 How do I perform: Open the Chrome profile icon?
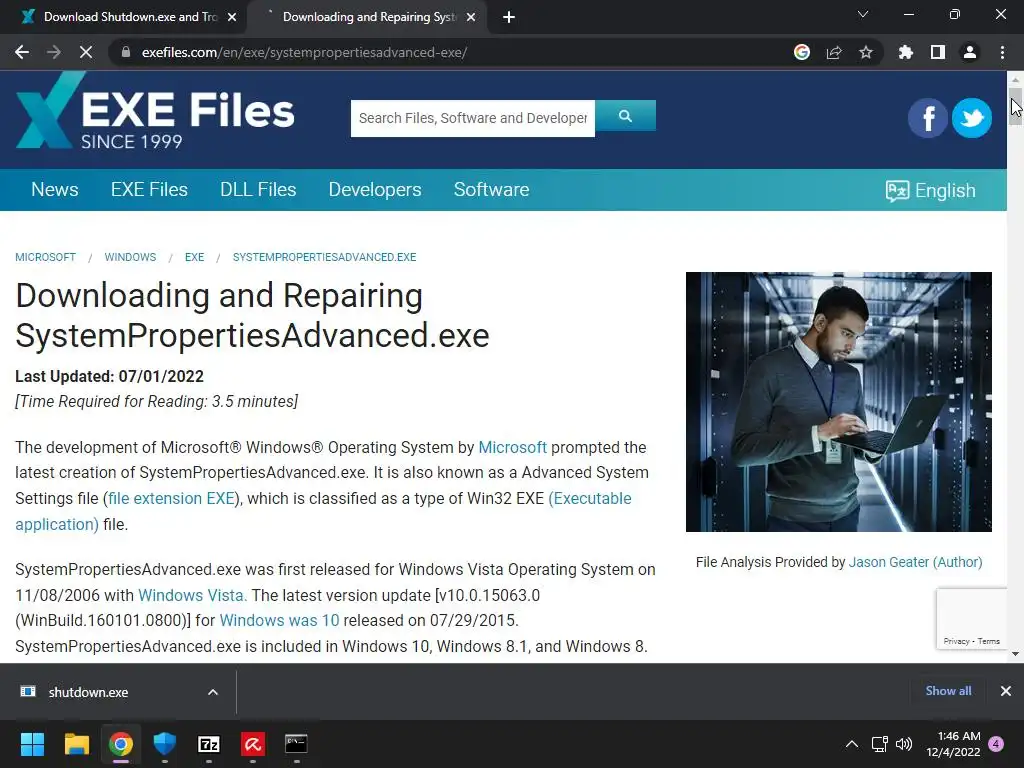click(x=970, y=52)
